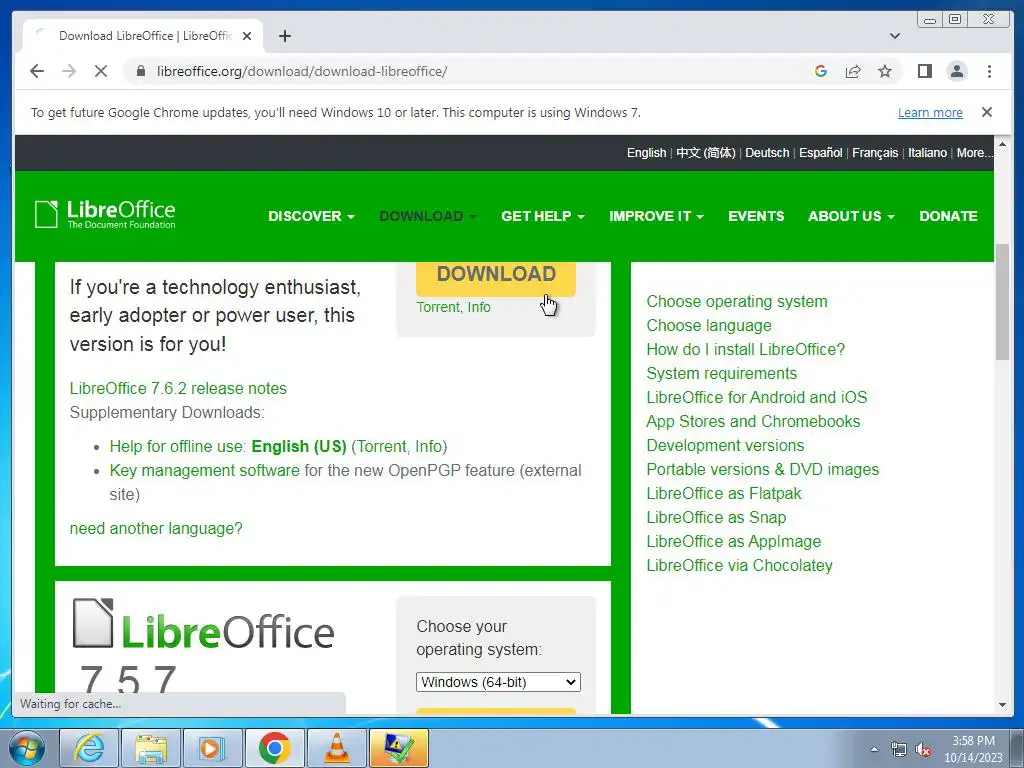
Task: Click need another language? link
Action: (x=156, y=528)
